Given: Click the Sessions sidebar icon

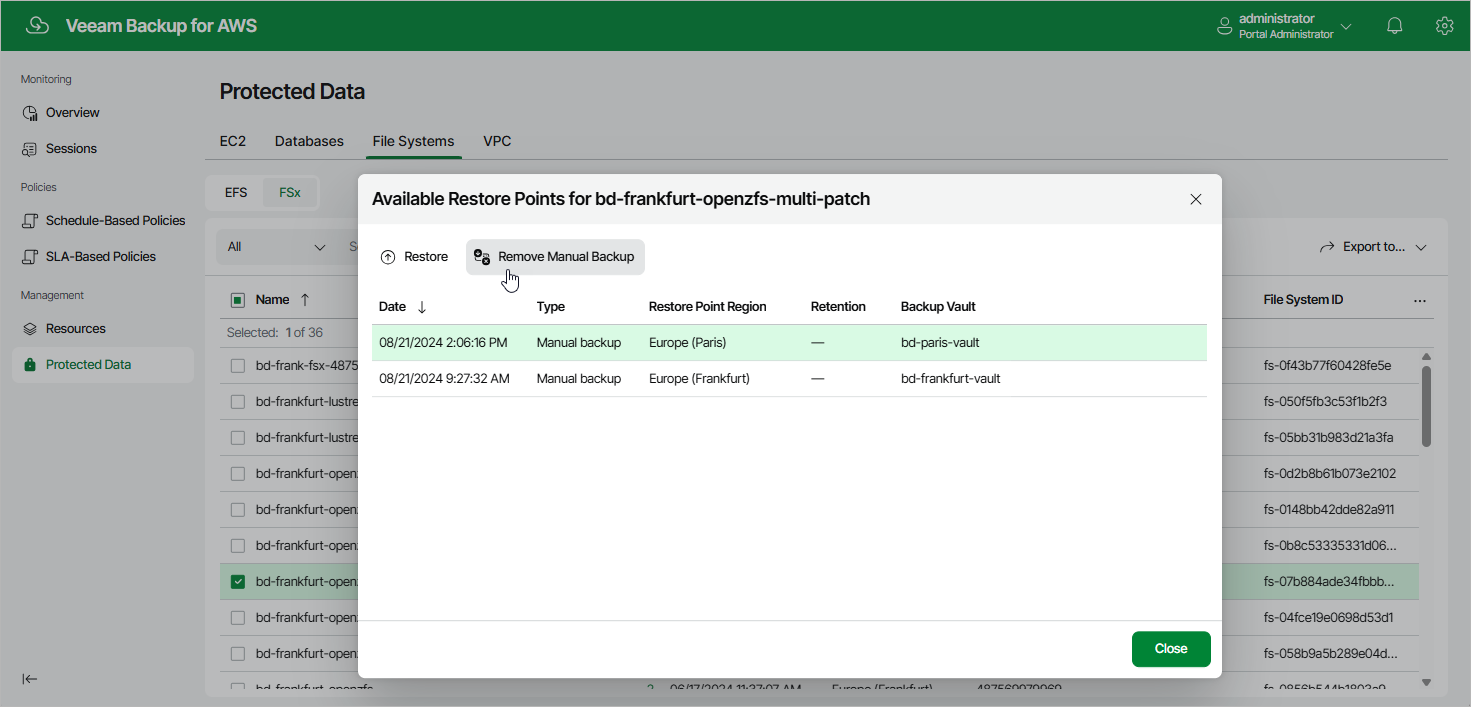Looking at the screenshot, I should pyautogui.click(x=30, y=149).
